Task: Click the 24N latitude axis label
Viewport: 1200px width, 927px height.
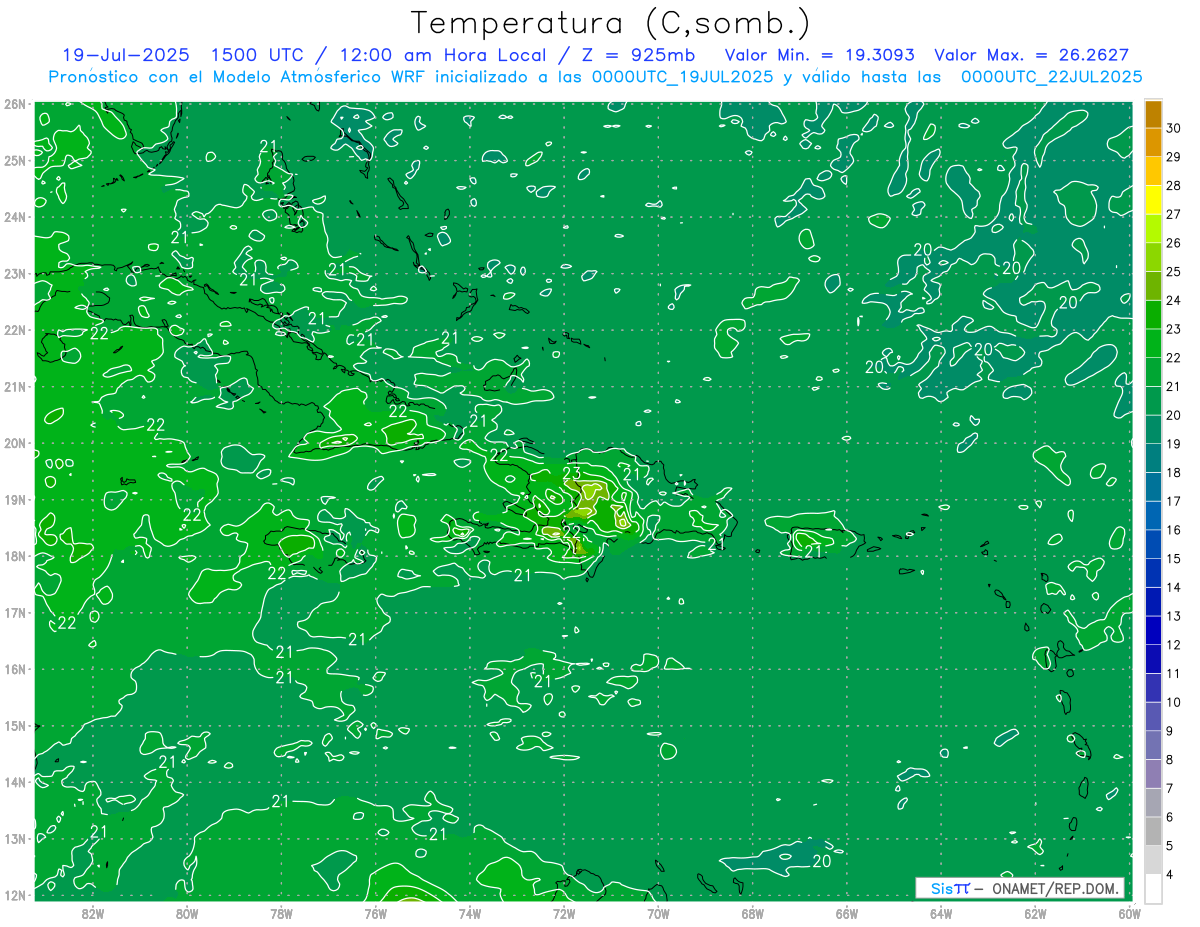Action: [x=15, y=217]
